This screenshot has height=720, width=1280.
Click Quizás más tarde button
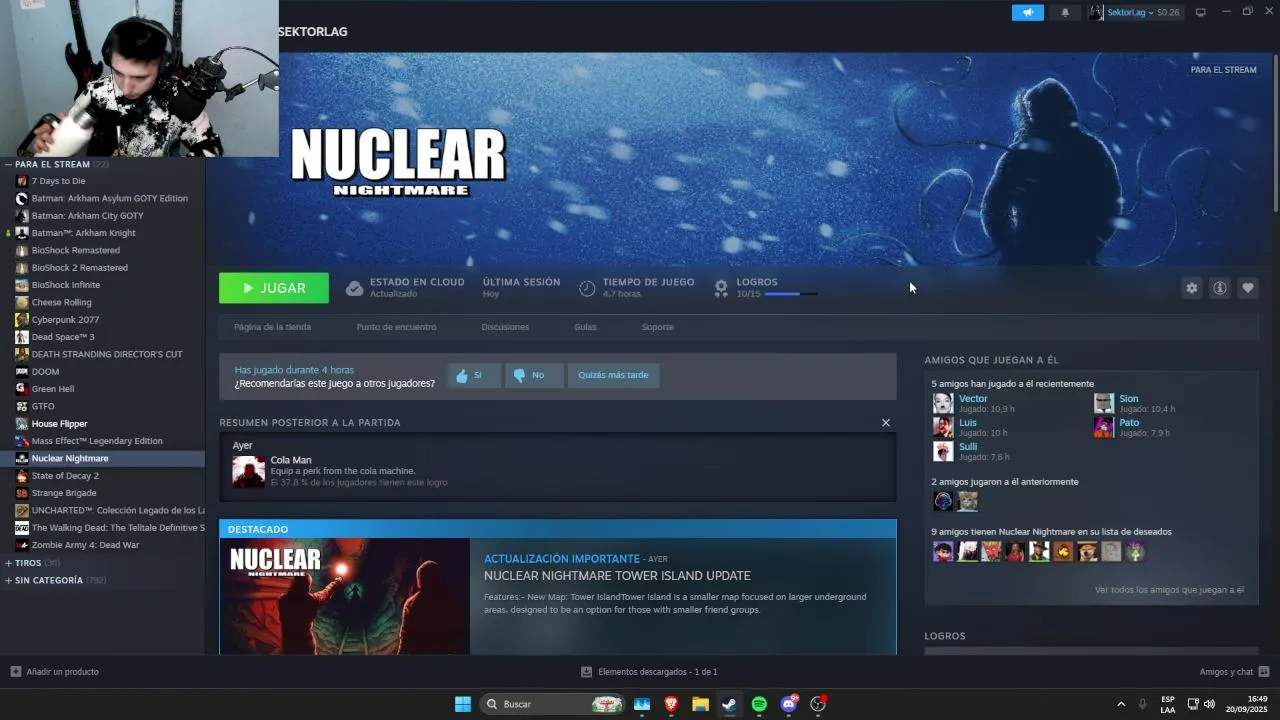pyautogui.click(x=613, y=375)
